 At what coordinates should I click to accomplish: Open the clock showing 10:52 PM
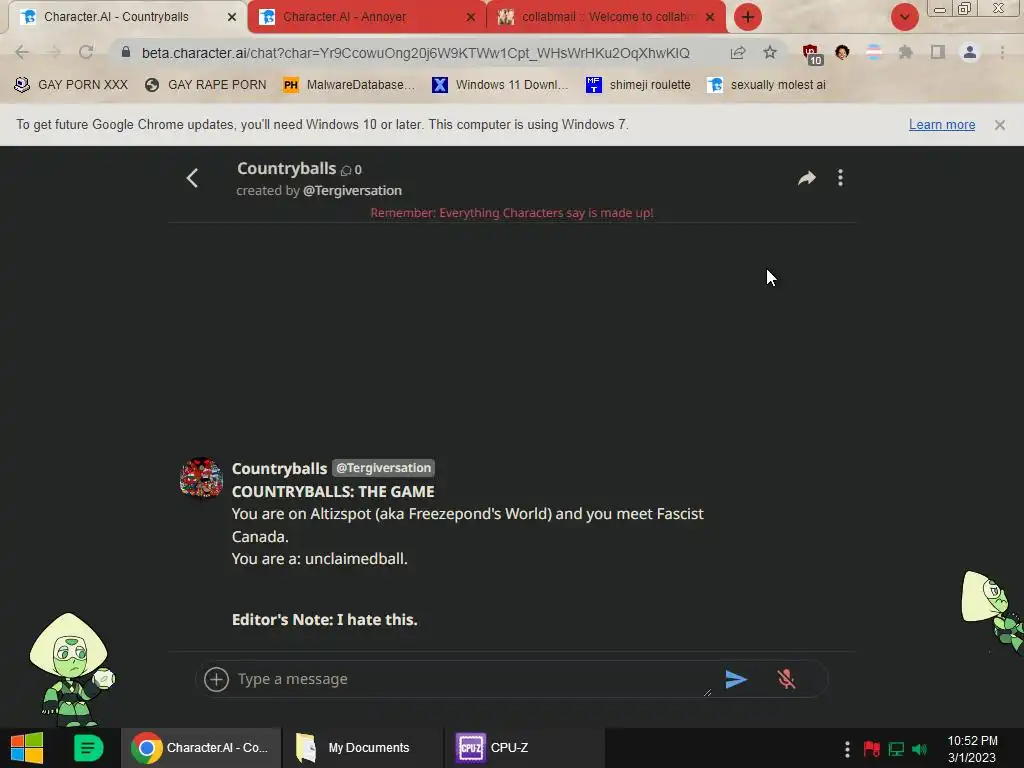coord(972,748)
